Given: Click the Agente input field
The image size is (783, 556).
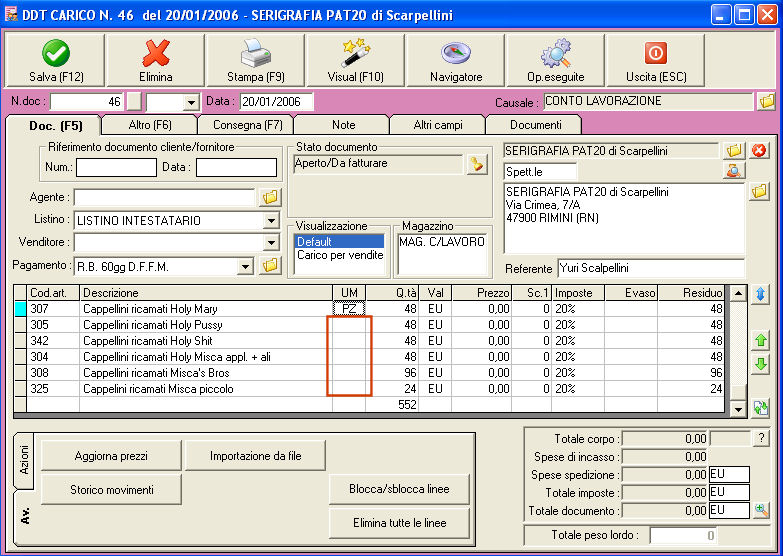Looking at the screenshot, I should (164, 197).
